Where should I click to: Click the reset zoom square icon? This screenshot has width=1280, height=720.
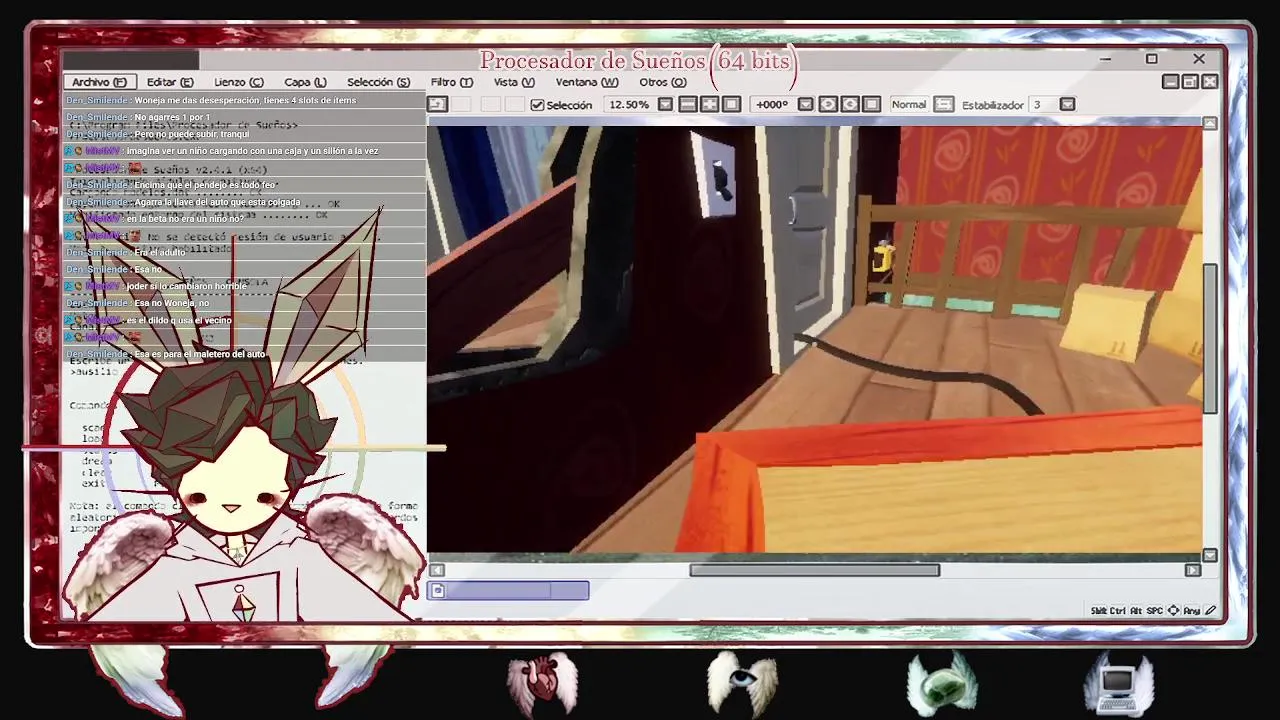pyautogui.click(x=731, y=104)
